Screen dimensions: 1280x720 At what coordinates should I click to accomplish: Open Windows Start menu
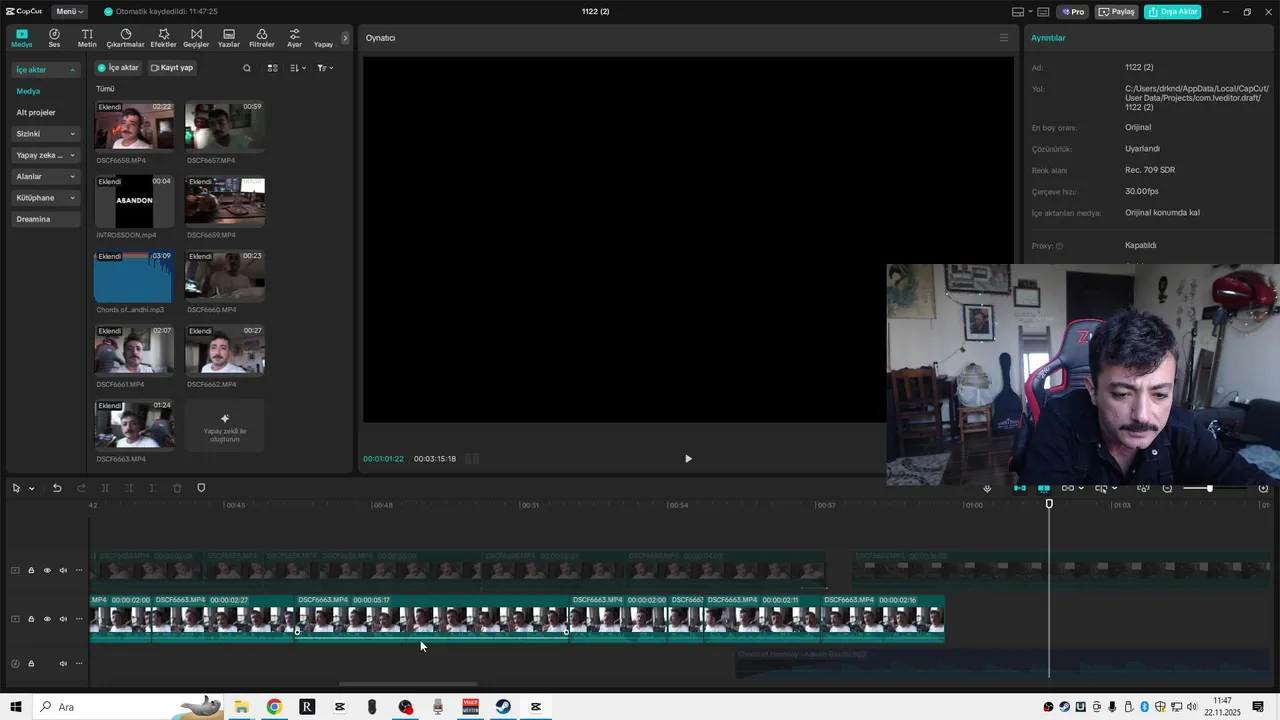click(16, 707)
